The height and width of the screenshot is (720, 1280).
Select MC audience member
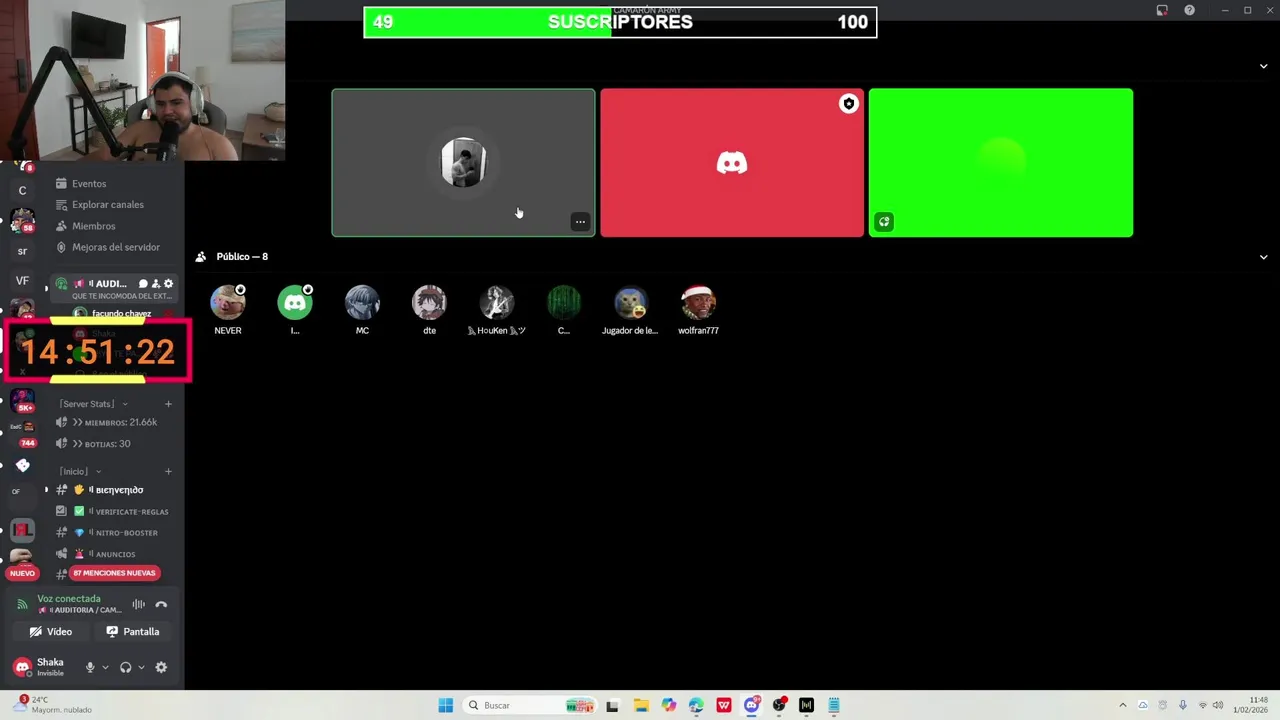pyautogui.click(x=362, y=310)
